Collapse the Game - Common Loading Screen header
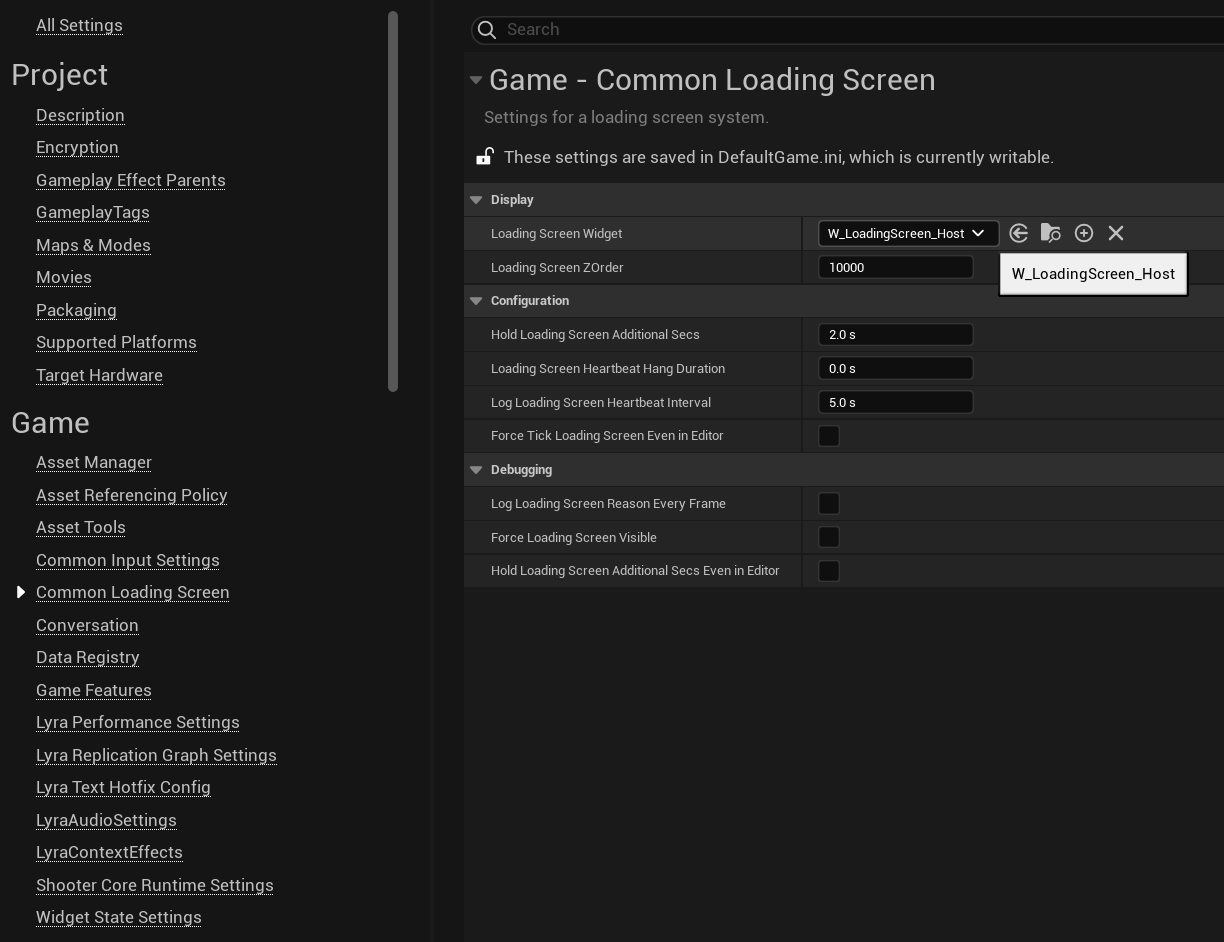Screen dimensions: 1224x942 coord(476,80)
